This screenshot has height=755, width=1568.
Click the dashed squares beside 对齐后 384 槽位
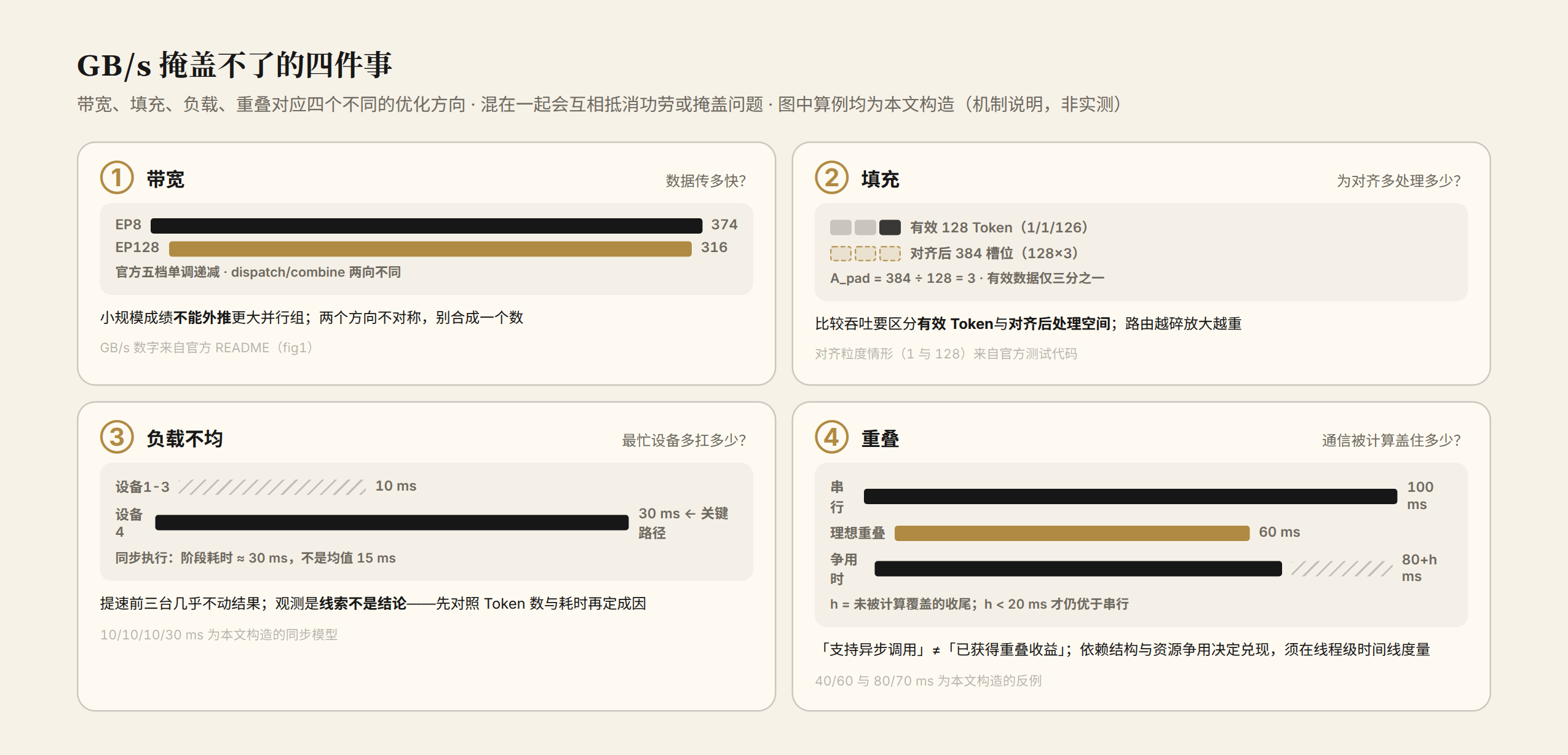(865, 253)
